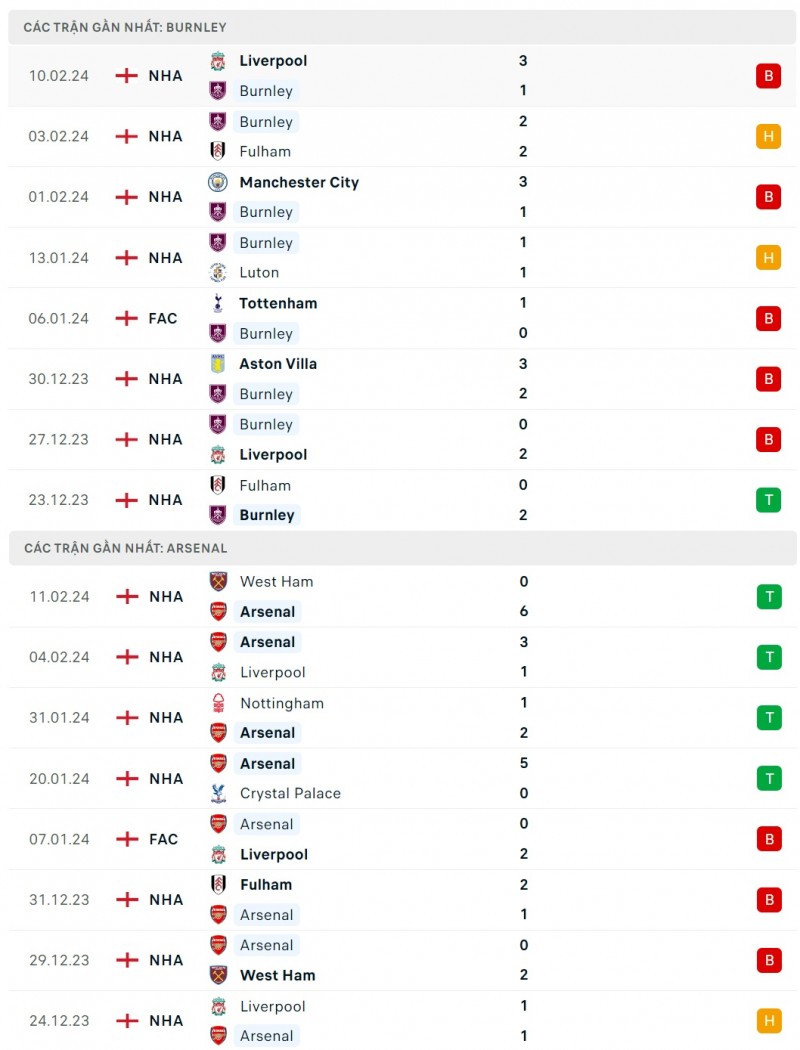
Task: Open Manchester City team name link
Action: 299,182
